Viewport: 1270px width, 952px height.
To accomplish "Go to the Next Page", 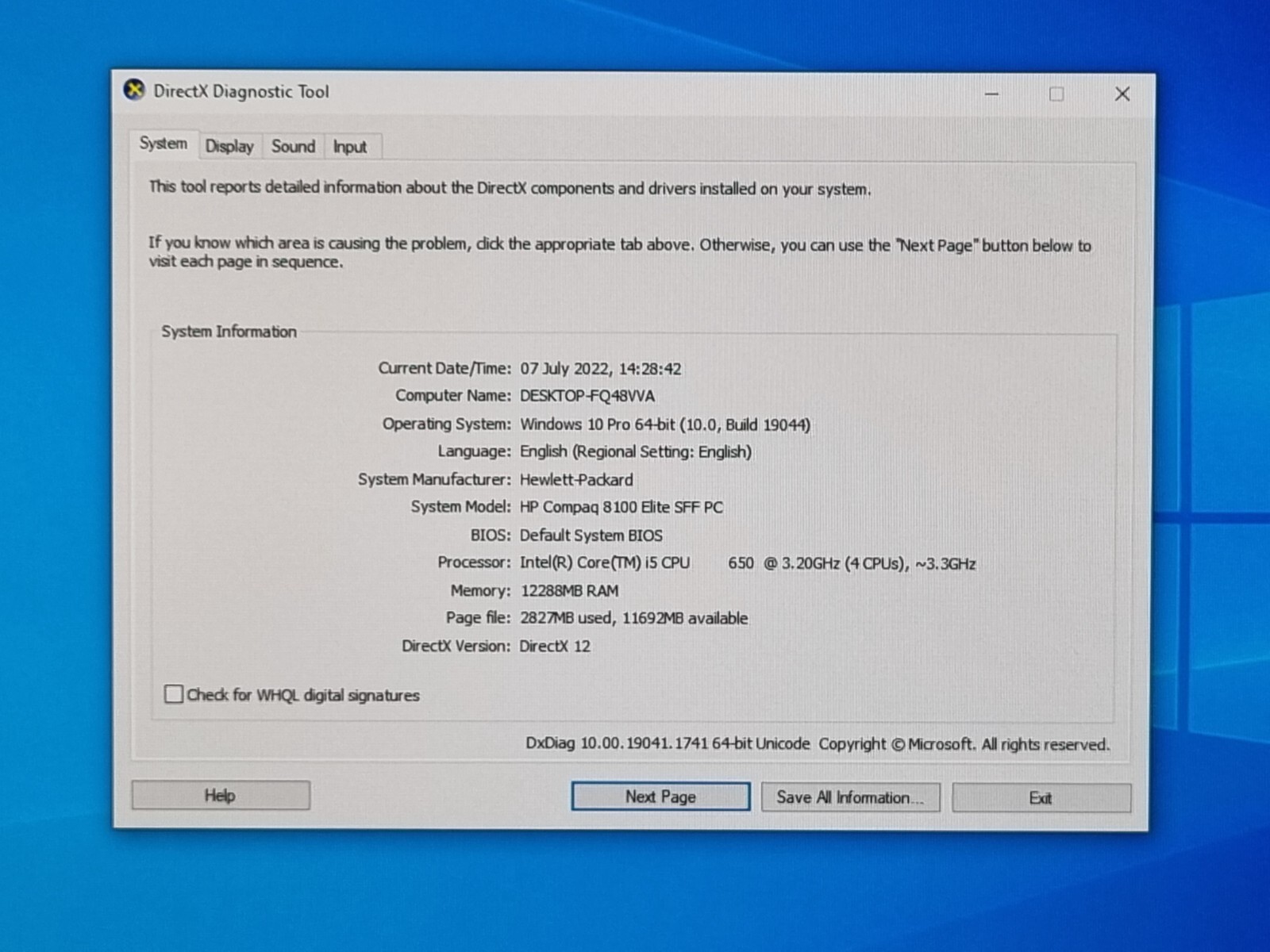I will [660, 797].
